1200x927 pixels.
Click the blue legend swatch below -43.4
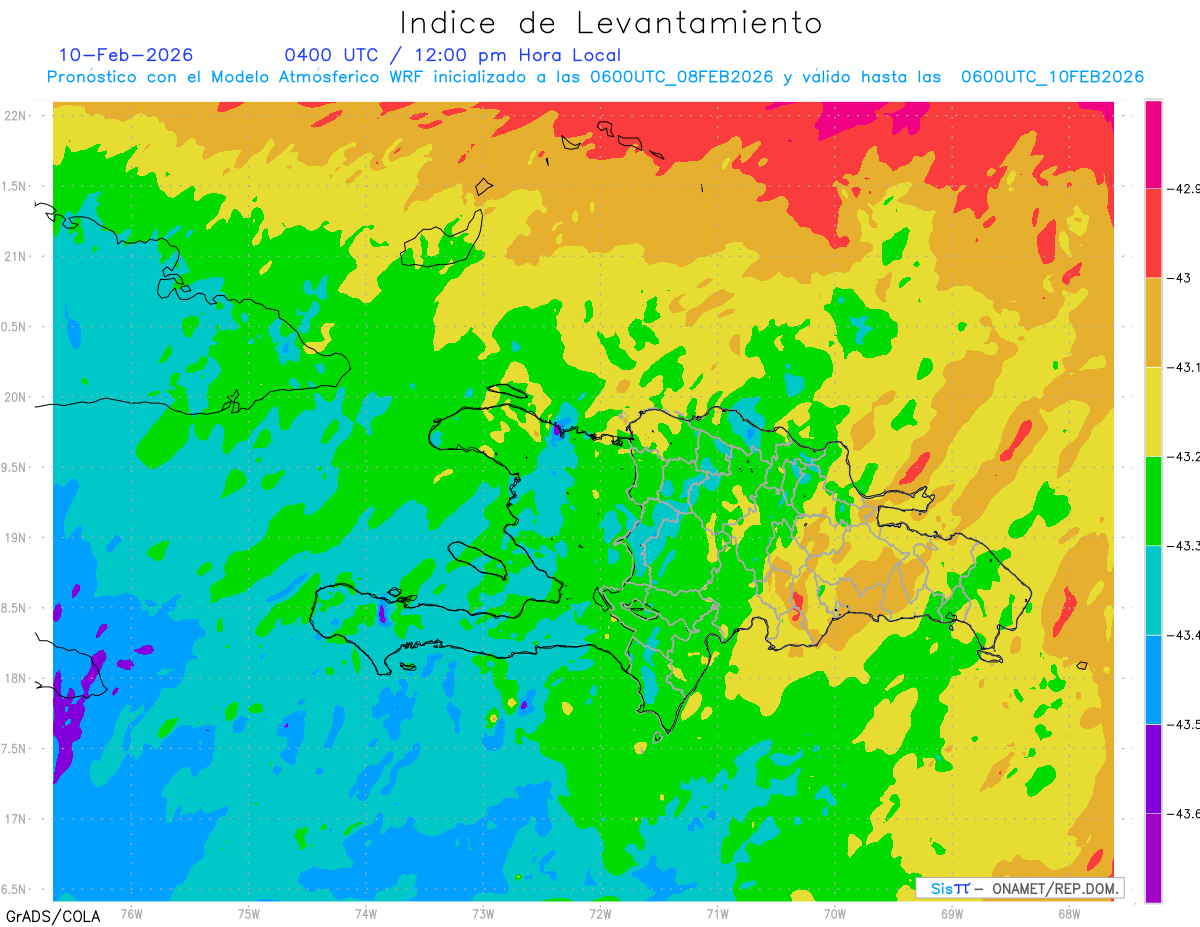click(x=1153, y=679)
